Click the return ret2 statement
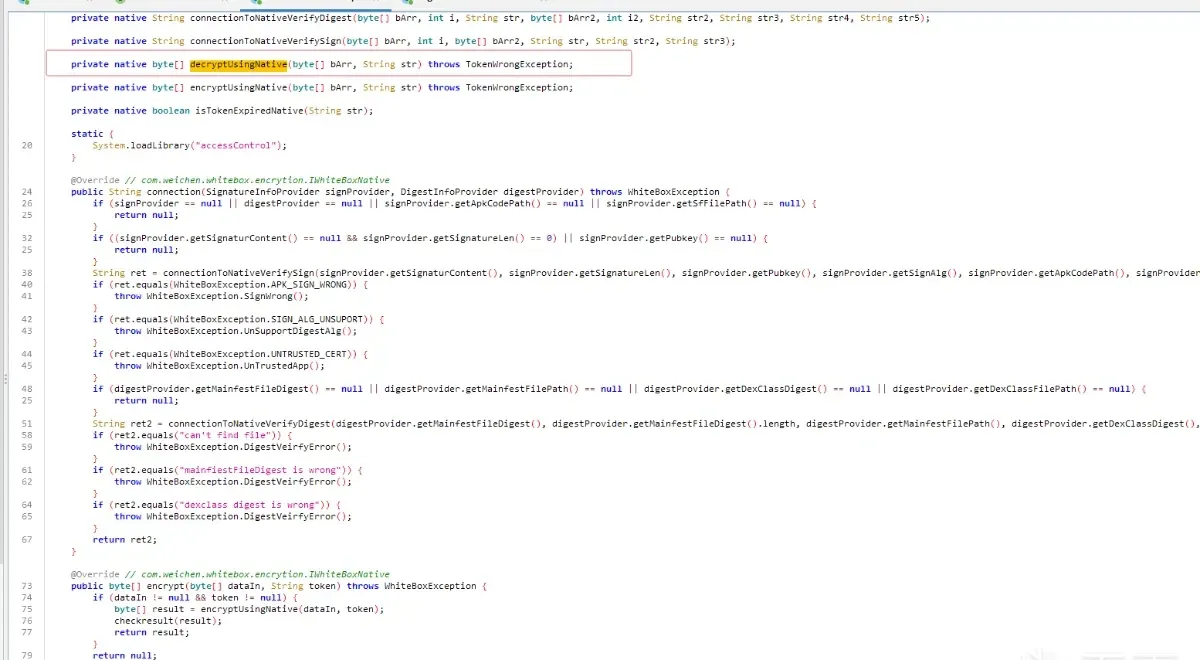 tap(125, 539)
